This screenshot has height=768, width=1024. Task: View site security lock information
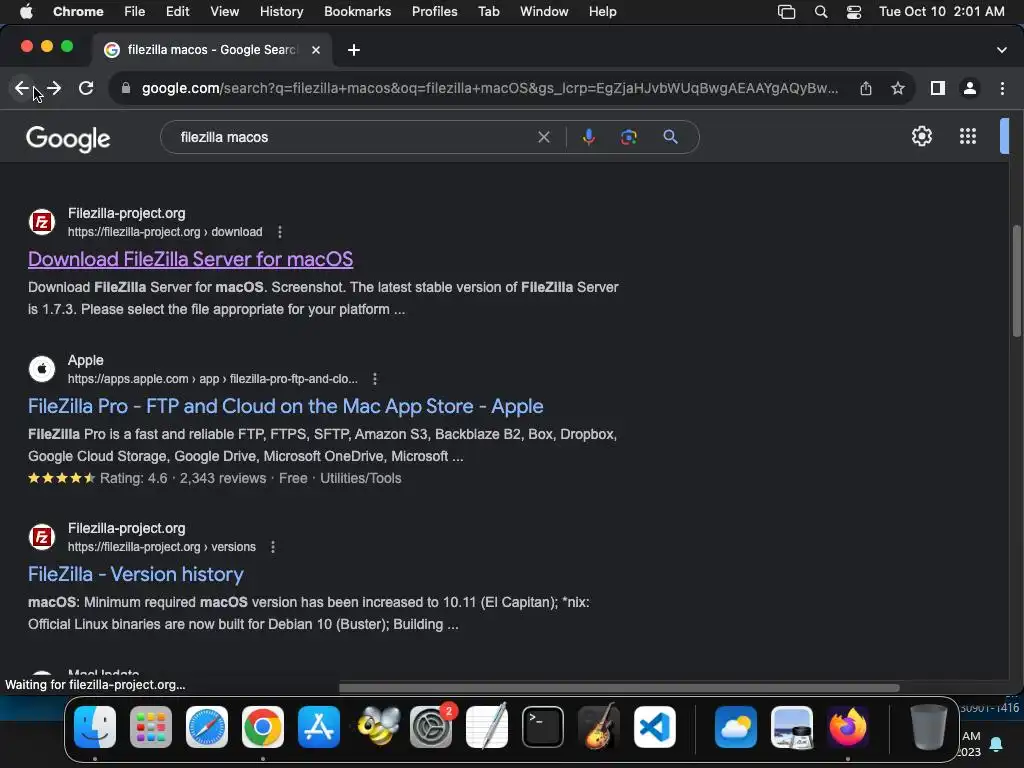(126, 88)
